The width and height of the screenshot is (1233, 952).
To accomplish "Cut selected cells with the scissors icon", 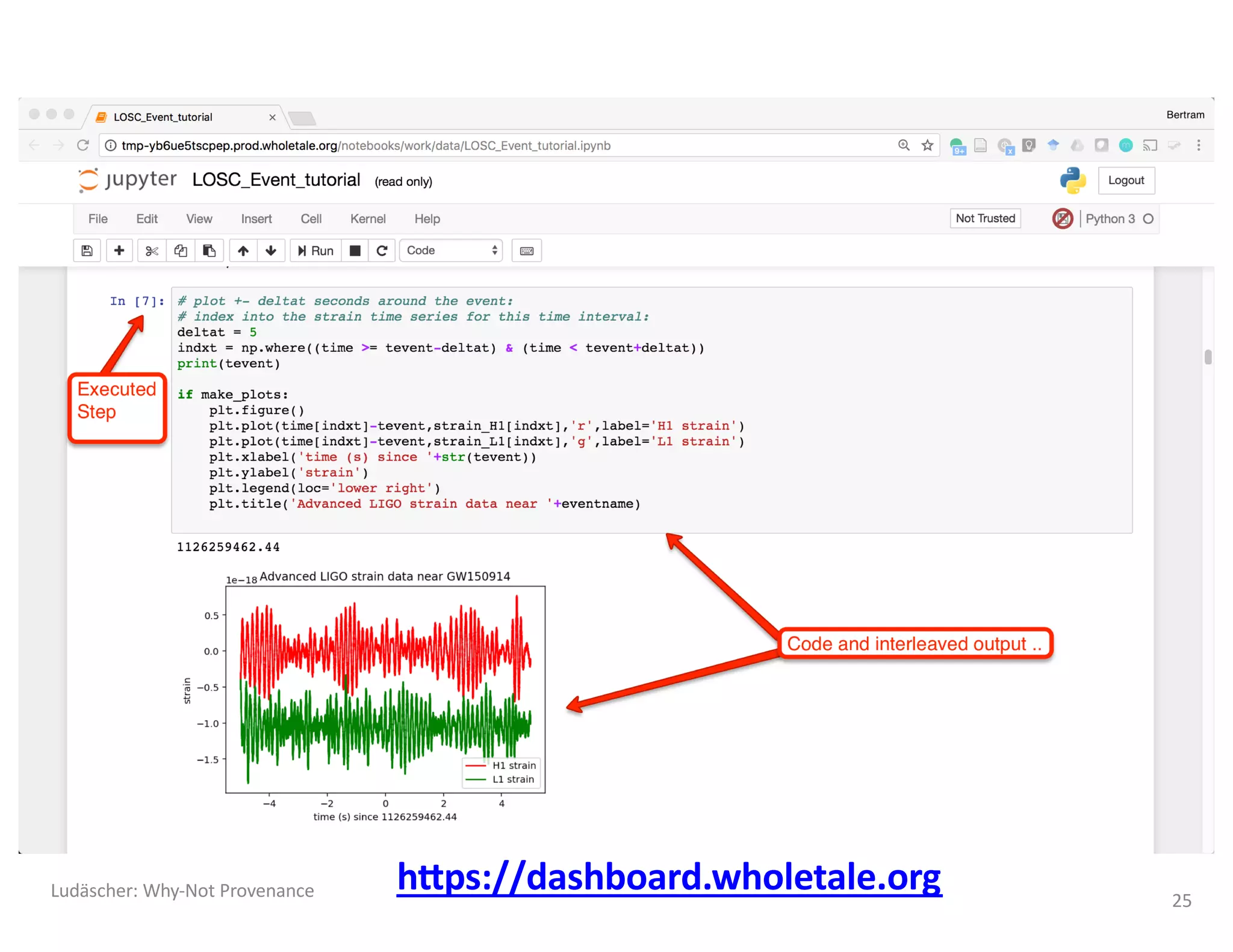I will (152, 251).
